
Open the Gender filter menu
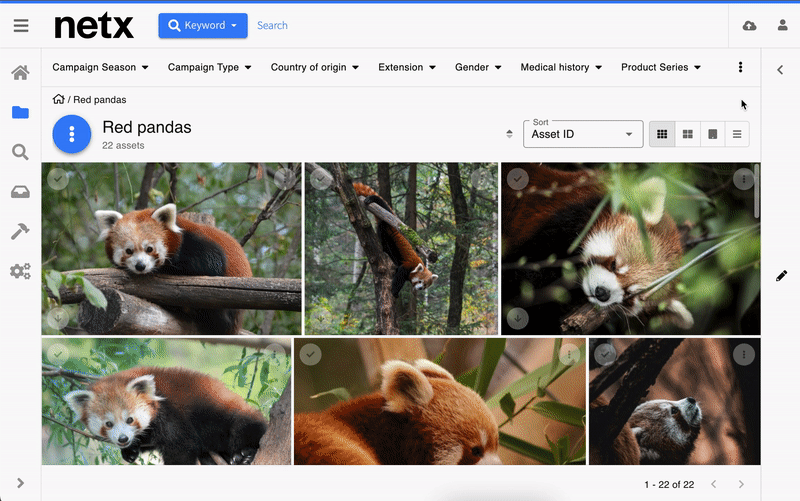pyautogui.click(x=478, y=67)
